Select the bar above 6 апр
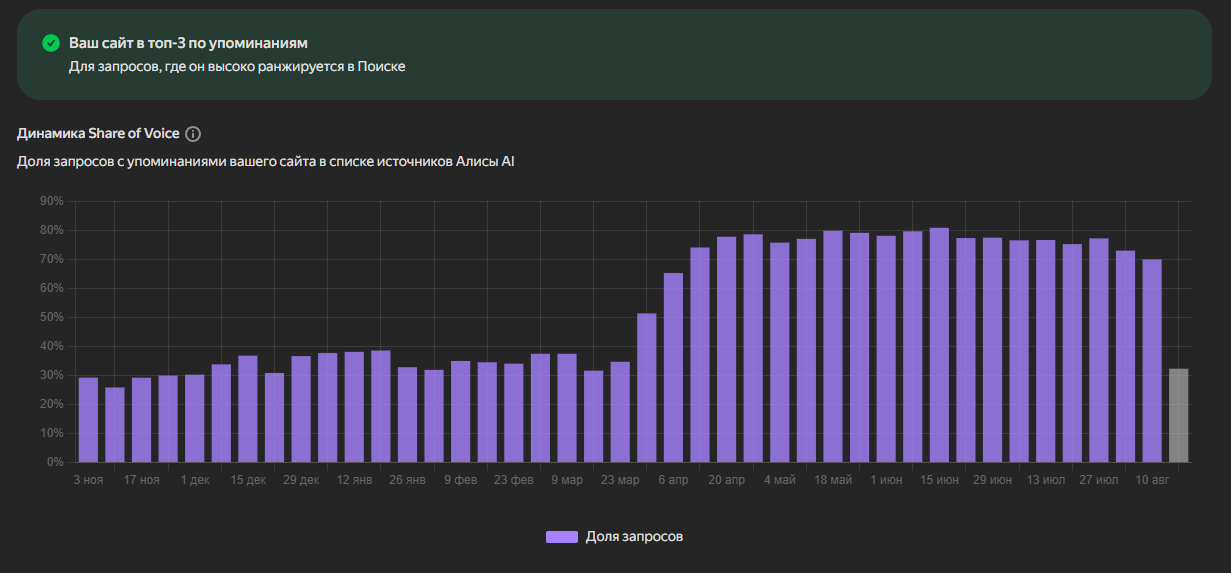The image size is (1231, 573). tap(673, 368)
